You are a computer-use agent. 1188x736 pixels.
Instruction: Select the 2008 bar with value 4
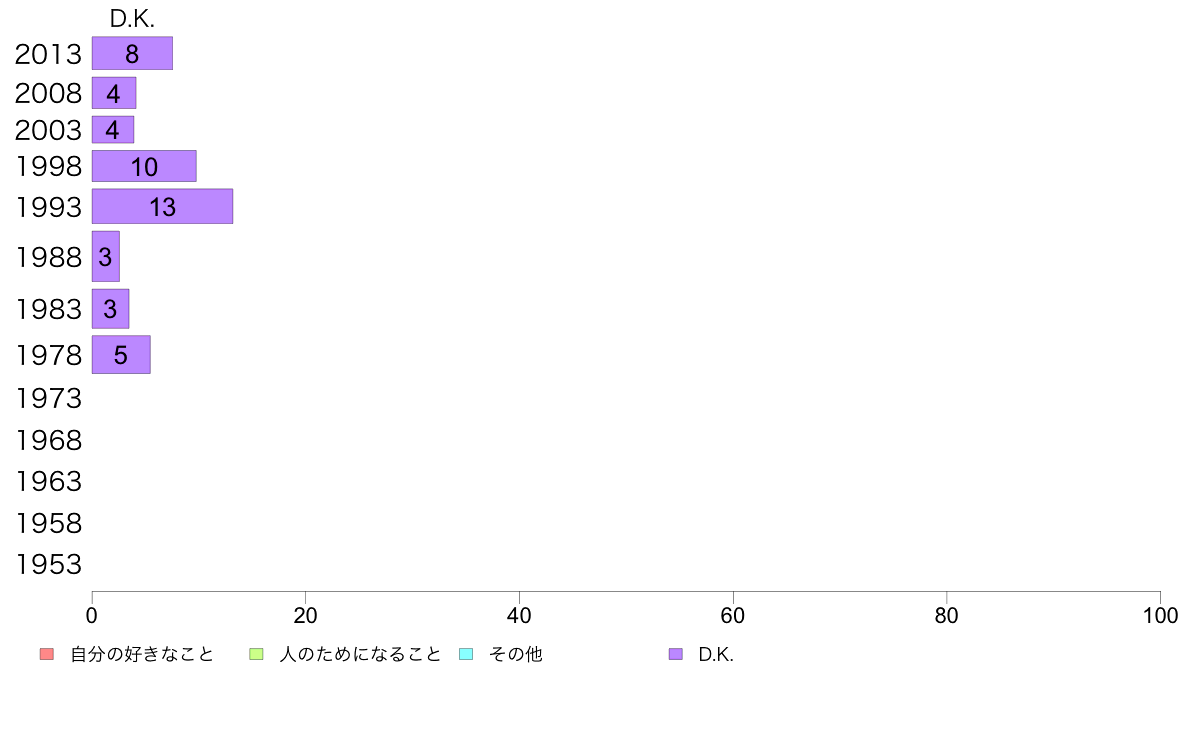[114, 93]
